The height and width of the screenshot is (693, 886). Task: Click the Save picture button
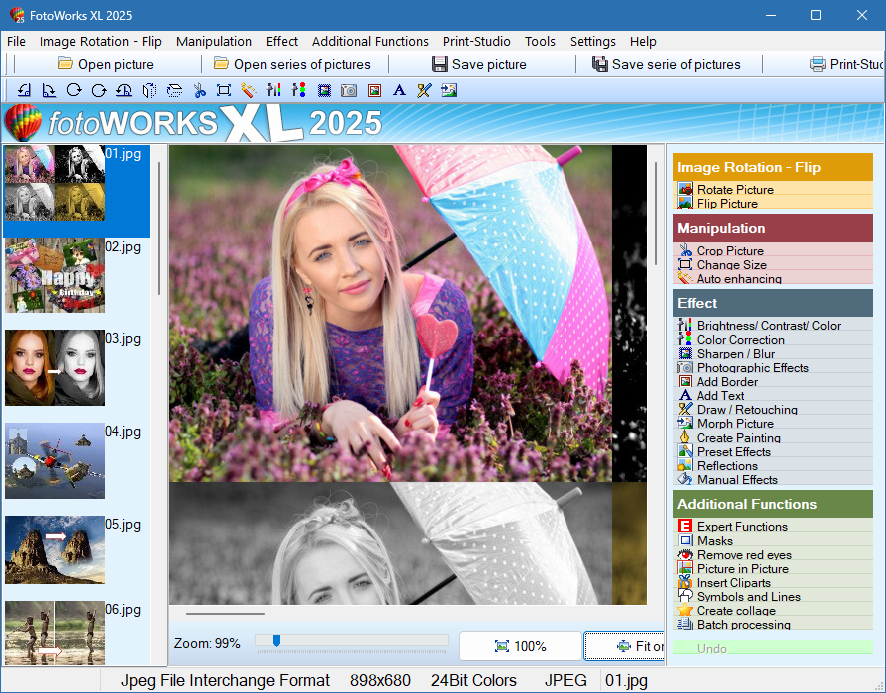point(479,64)
